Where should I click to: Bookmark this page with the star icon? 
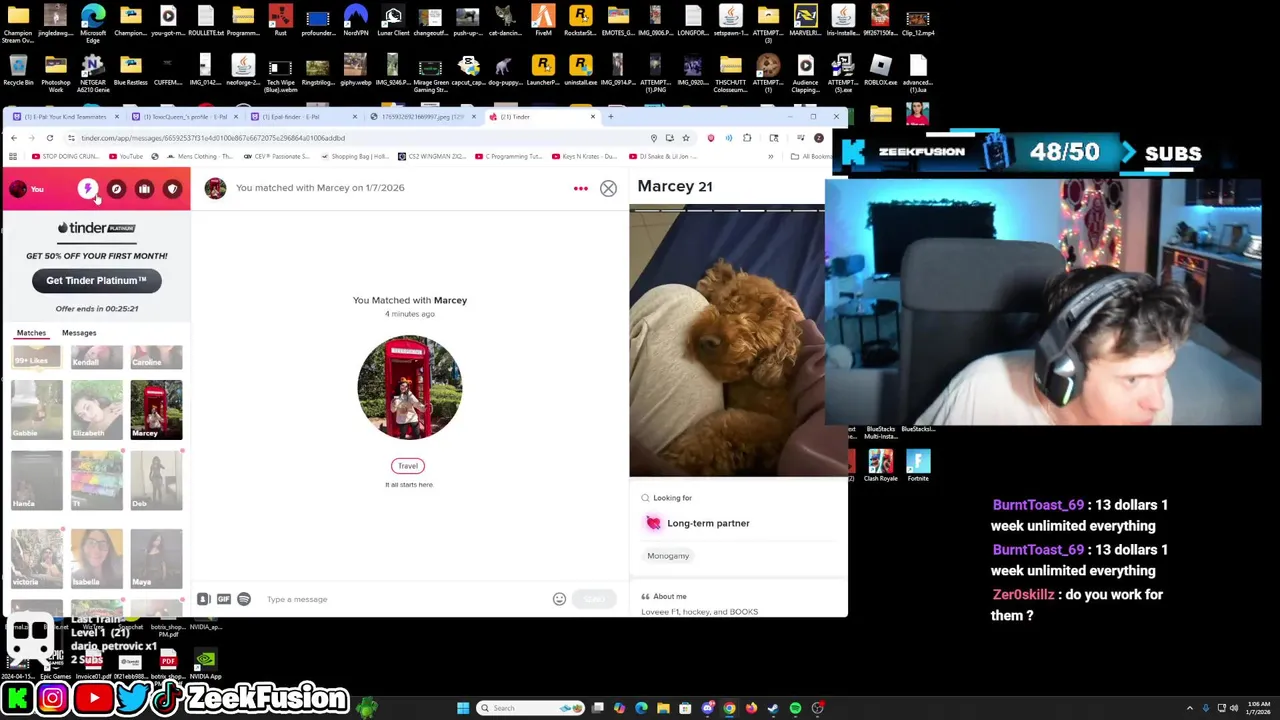(x=685, y=138)
